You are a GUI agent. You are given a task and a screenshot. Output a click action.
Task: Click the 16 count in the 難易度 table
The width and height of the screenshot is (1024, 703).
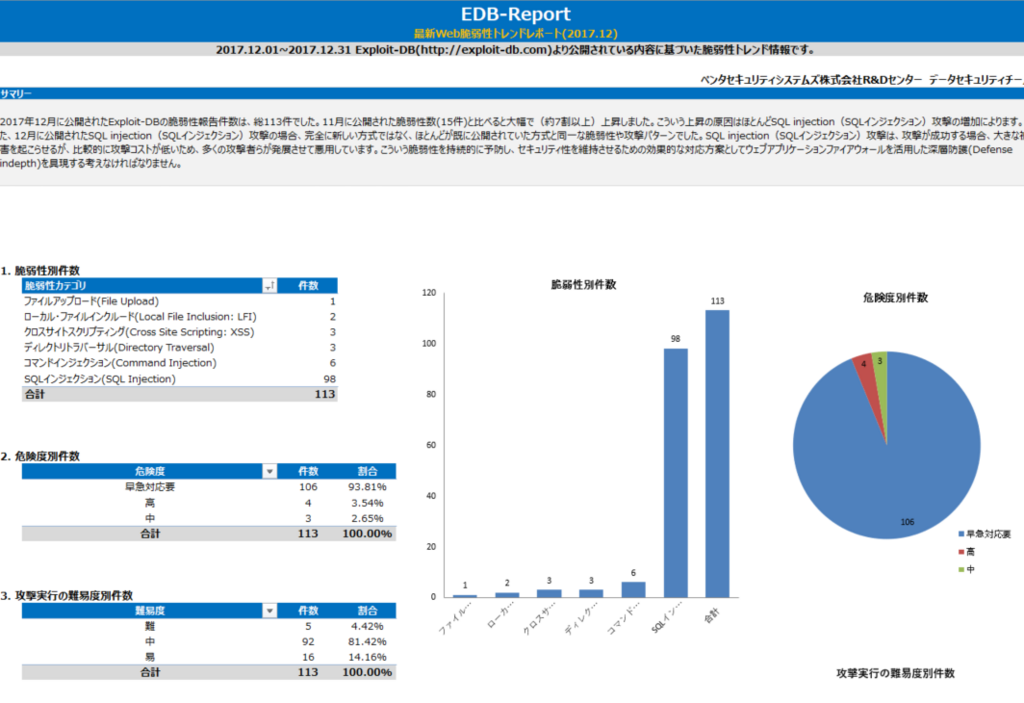coord(308,657)
